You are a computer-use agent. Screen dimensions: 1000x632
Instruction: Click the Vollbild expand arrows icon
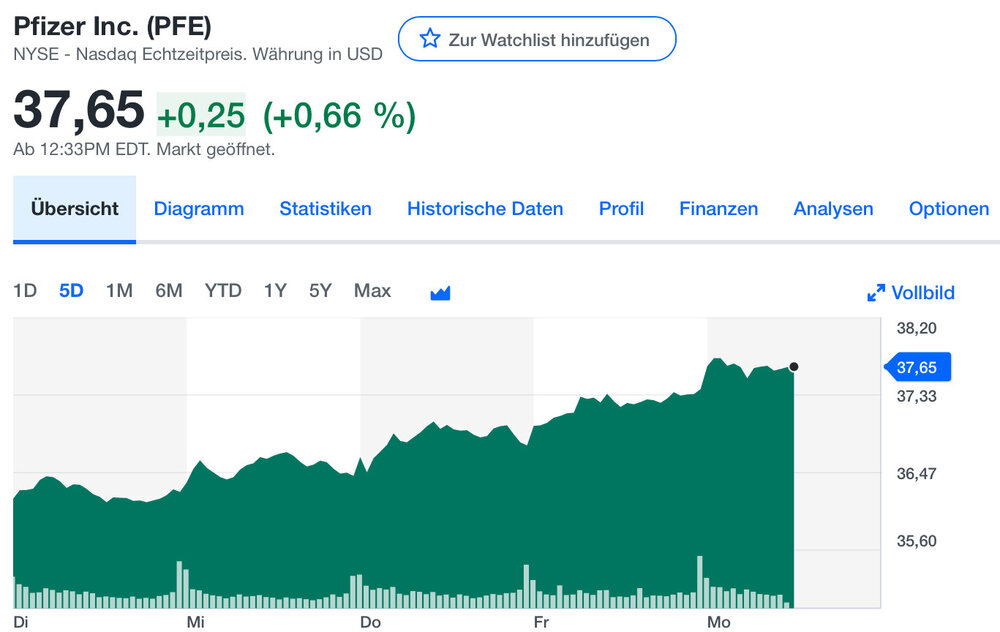click(876, 293)
